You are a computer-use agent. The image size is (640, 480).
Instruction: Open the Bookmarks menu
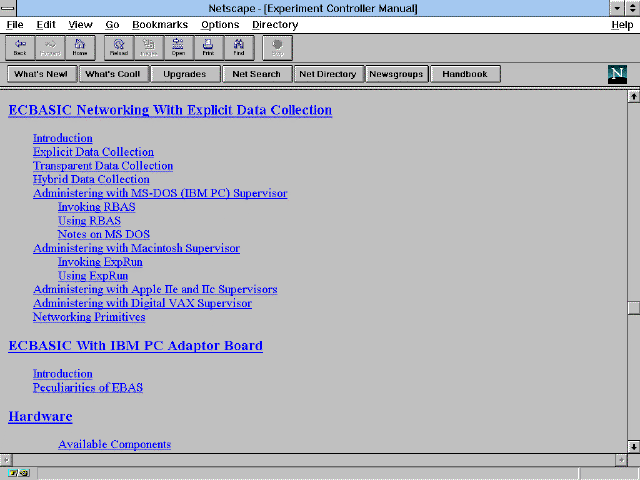pyautogui.click(x=160, y=25)
